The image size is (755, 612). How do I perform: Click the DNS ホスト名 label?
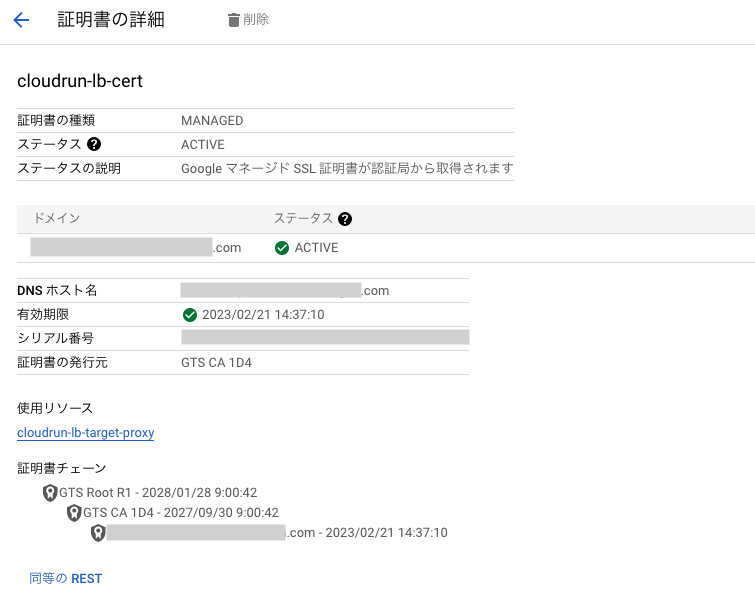pyautogui.click(x=57, y=290)
